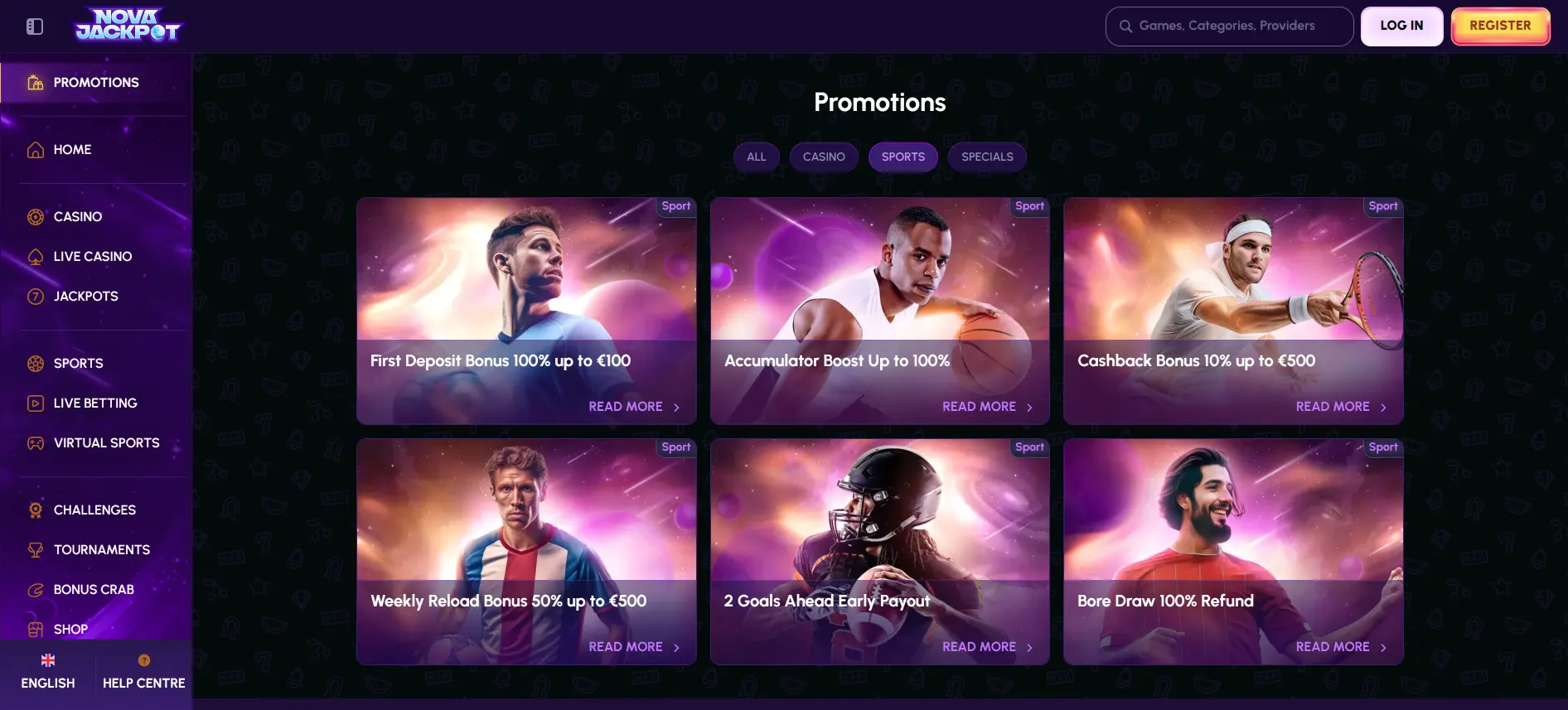This screenshot has width=1568, height=710.
Task: Switch promotions filter to CASINO
Action: (824, 157)
